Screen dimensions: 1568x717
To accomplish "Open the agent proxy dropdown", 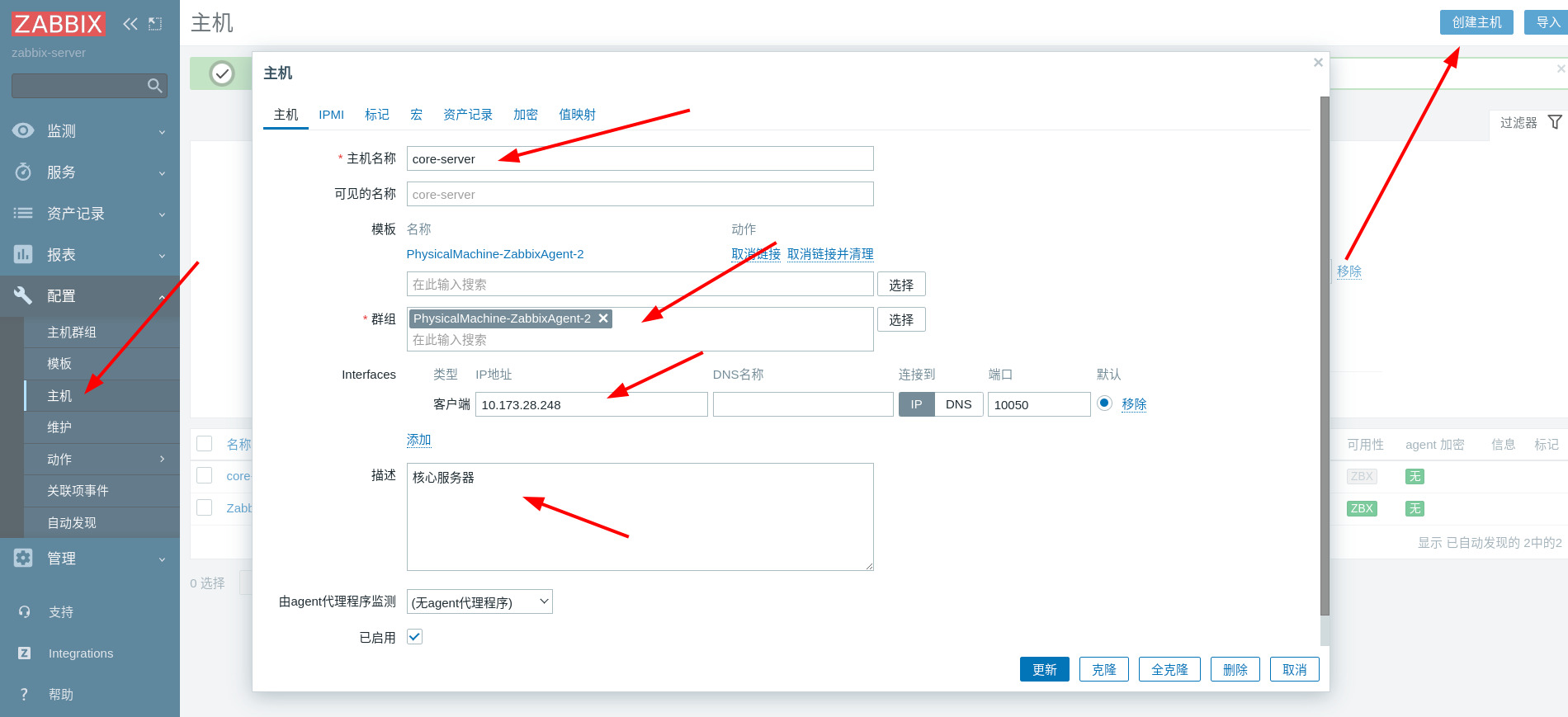I will (479, 601).
